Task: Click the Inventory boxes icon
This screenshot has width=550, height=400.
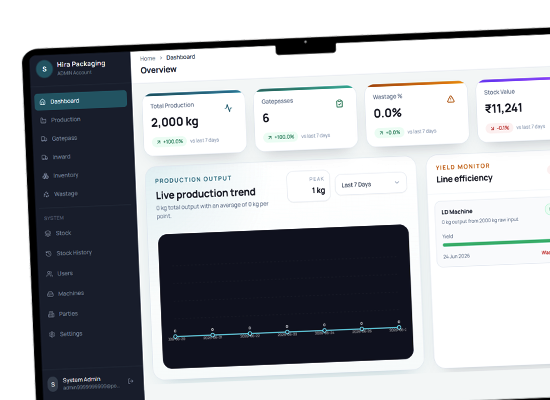Action: point(45,176)
